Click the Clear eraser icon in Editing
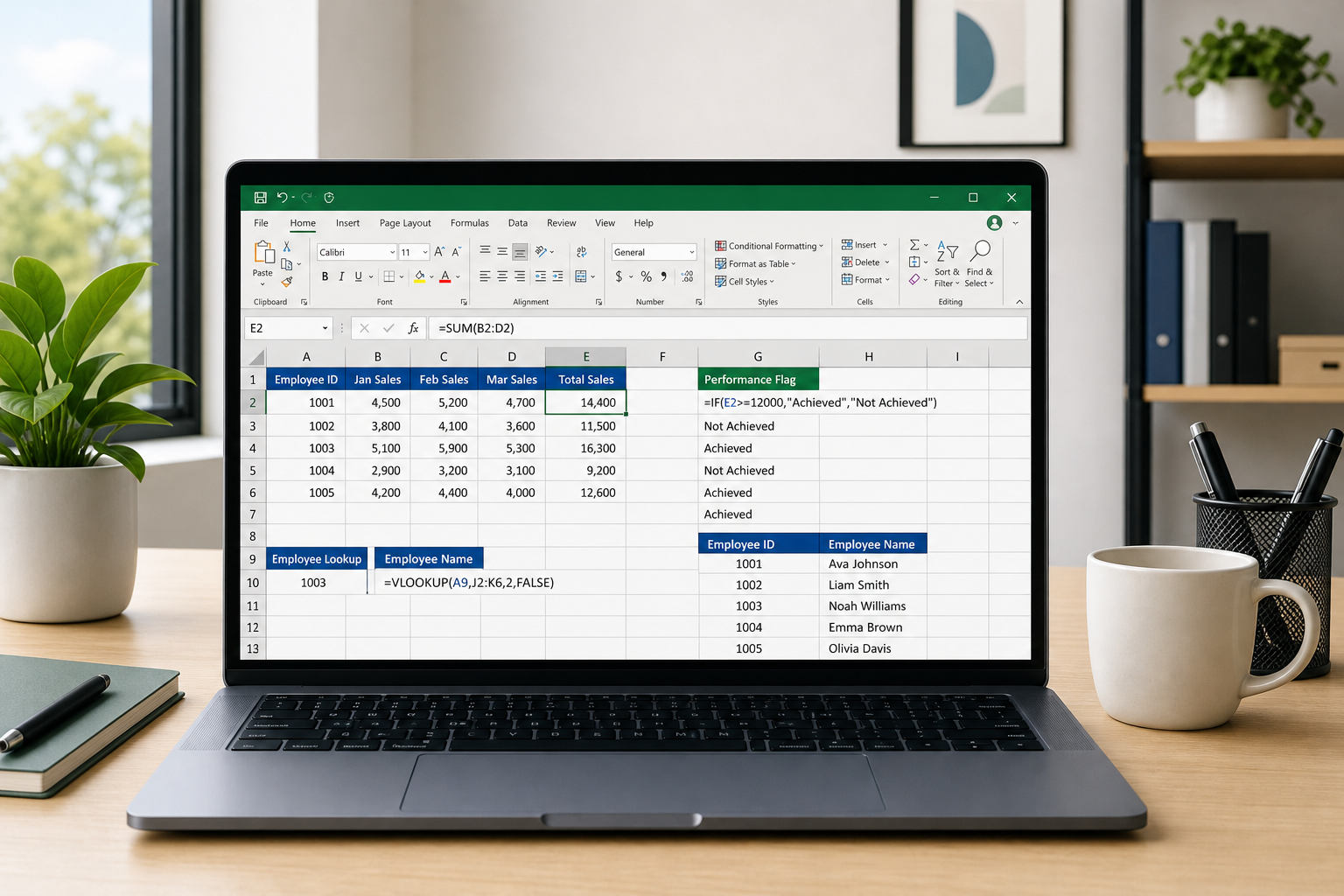 [x=914, y=280]
